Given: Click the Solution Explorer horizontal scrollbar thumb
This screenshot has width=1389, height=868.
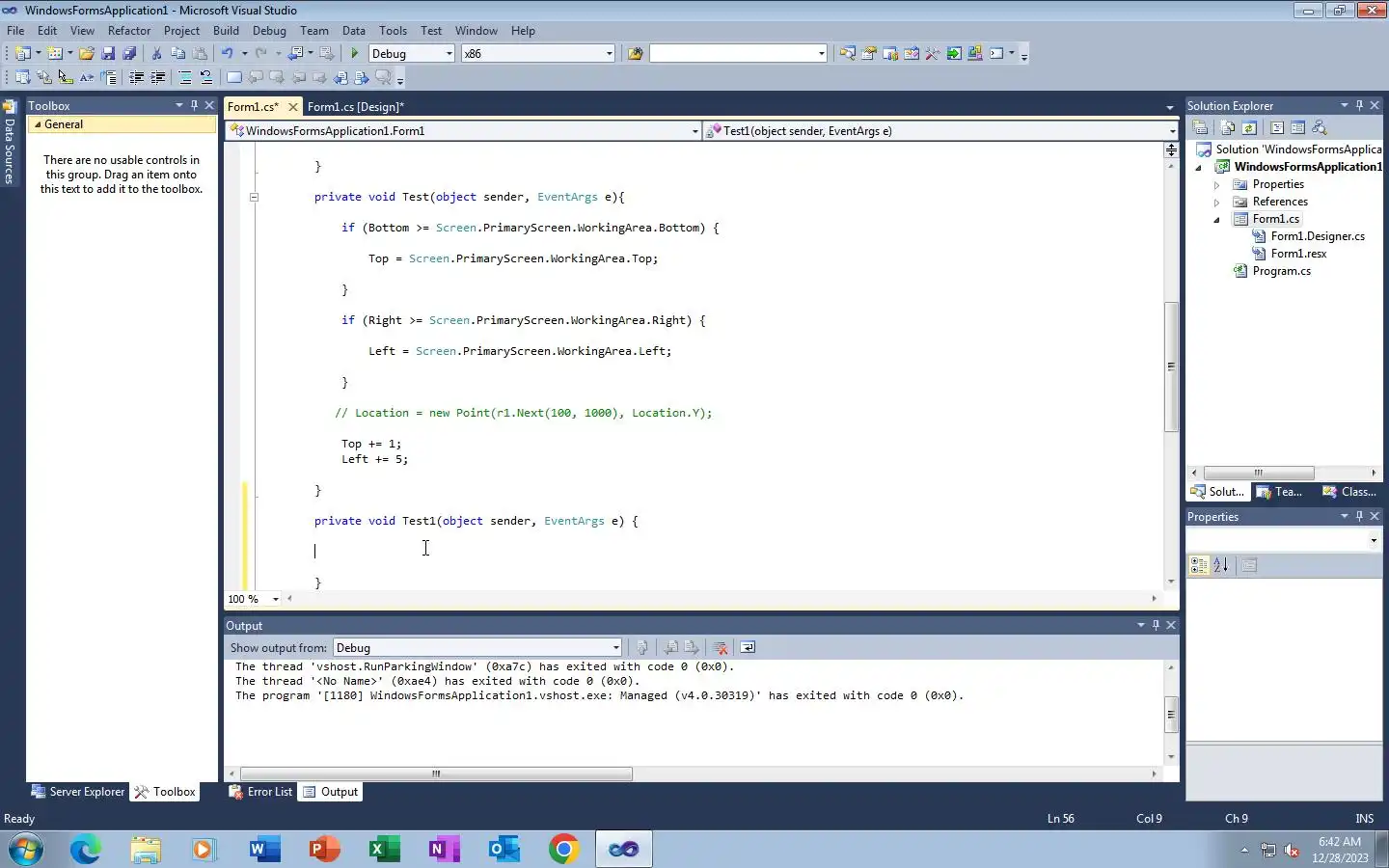Looking at the screenshot, I should coord(1259,473).
